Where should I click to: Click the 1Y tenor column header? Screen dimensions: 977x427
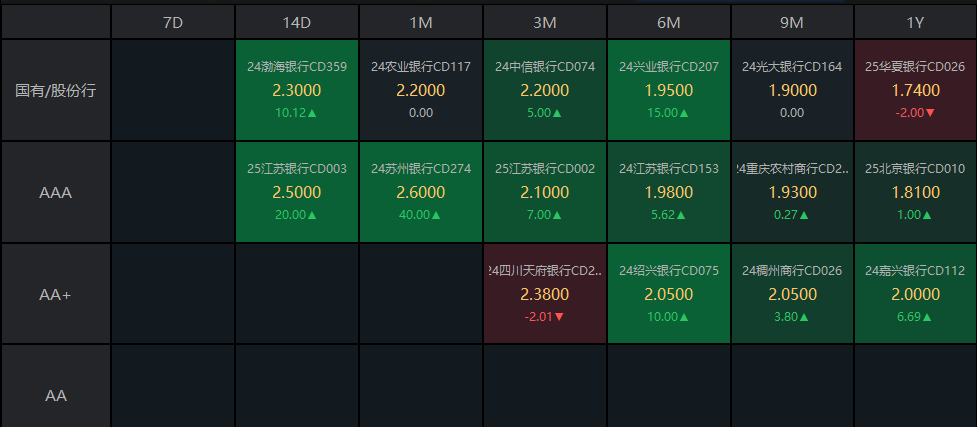(x=915, y=22)
